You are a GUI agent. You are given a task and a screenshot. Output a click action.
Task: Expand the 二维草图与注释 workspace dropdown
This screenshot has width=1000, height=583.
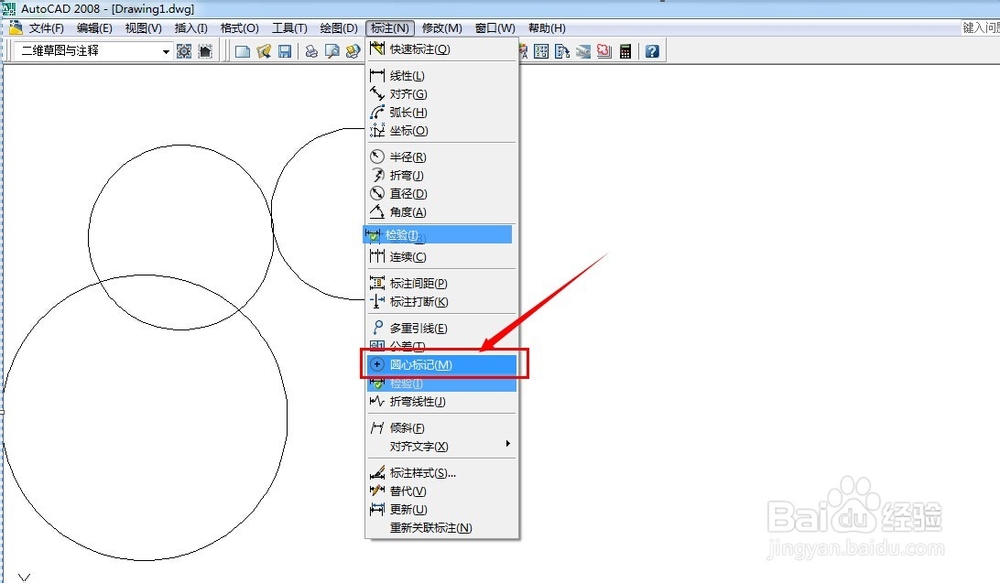coord(166,51)
